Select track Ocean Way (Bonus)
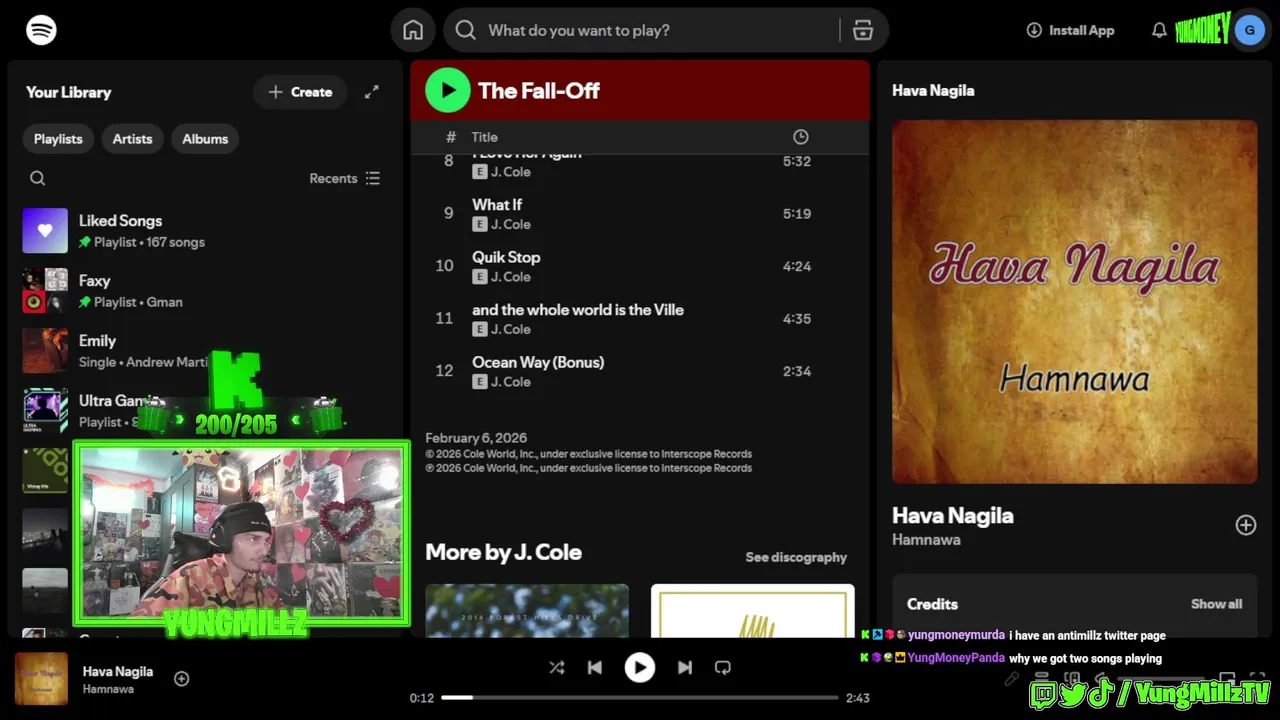The height and width of the screenshot is (720, 1280). click(x=640, y=371)
